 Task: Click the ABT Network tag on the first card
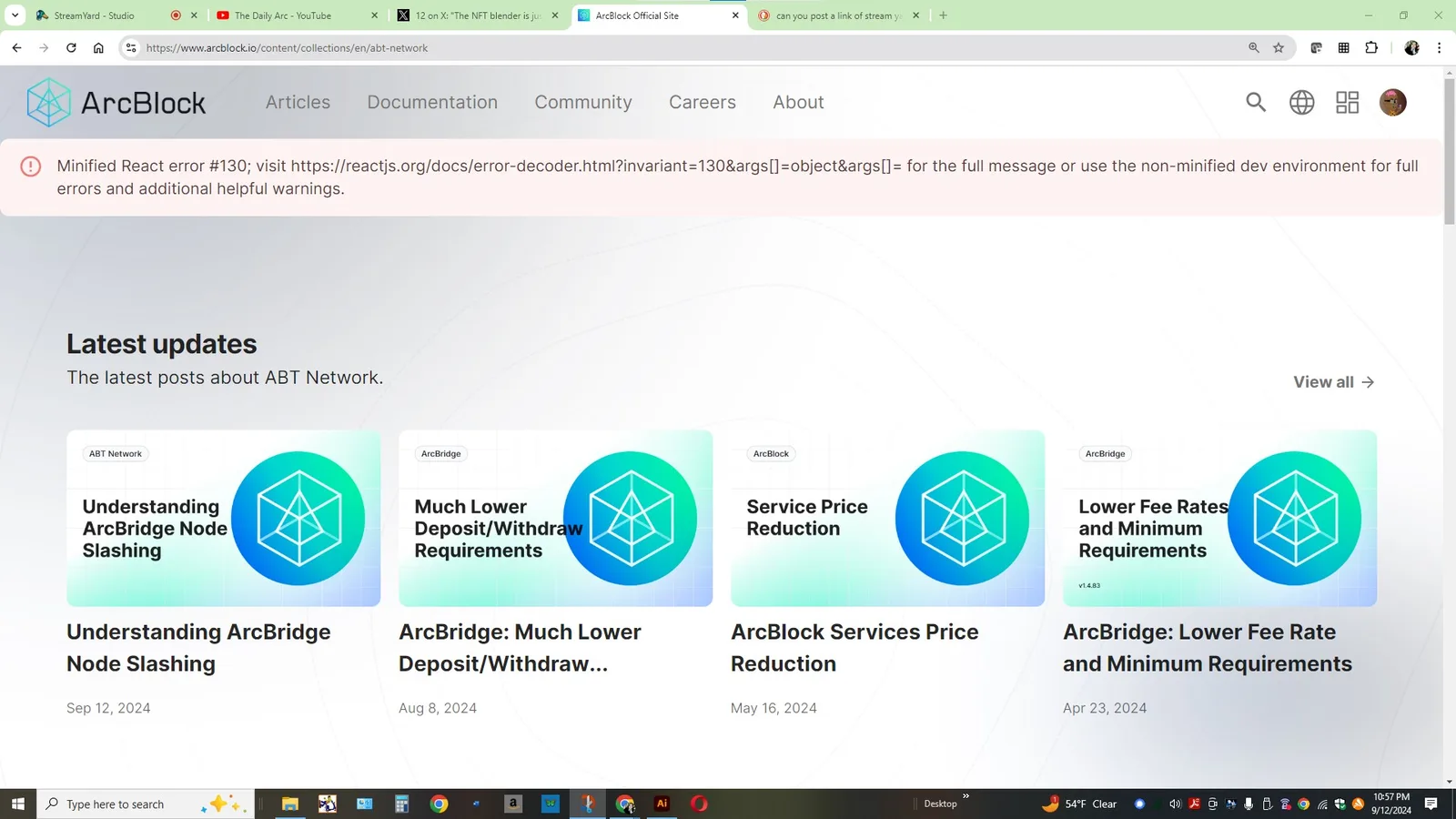pos(116,453)
